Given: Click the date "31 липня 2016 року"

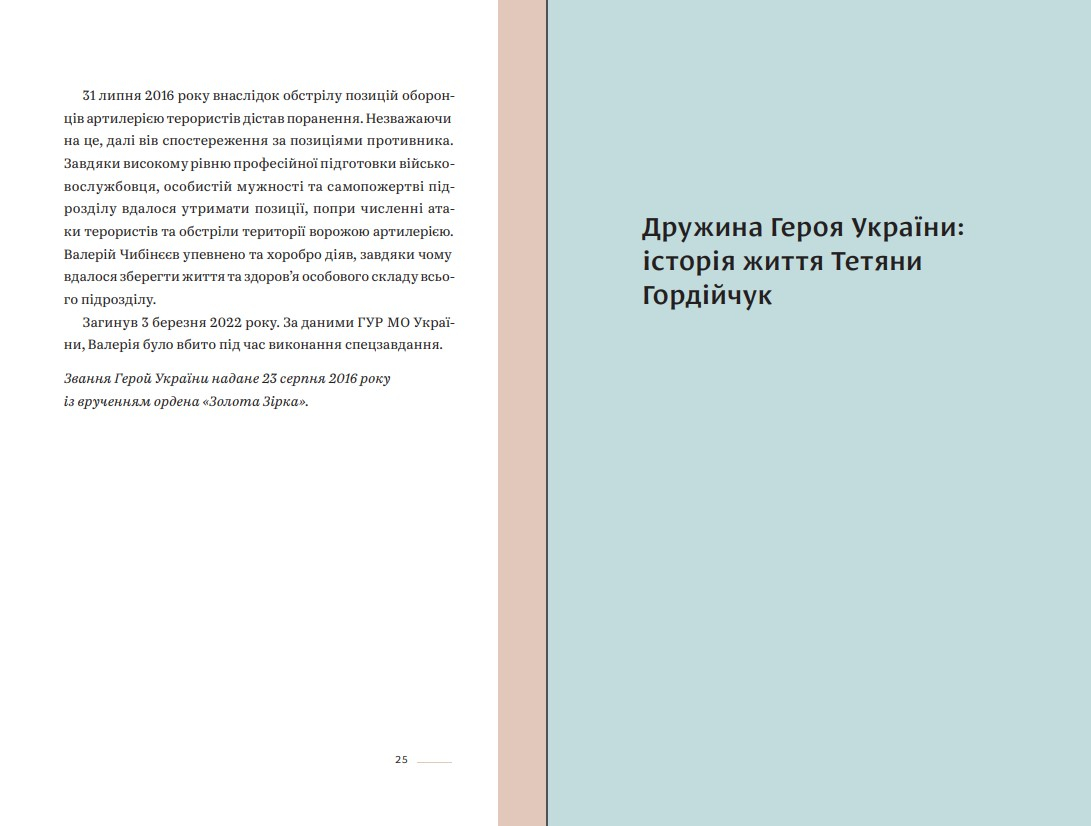Looking at the screenshot, I should [x=128, y=95].
